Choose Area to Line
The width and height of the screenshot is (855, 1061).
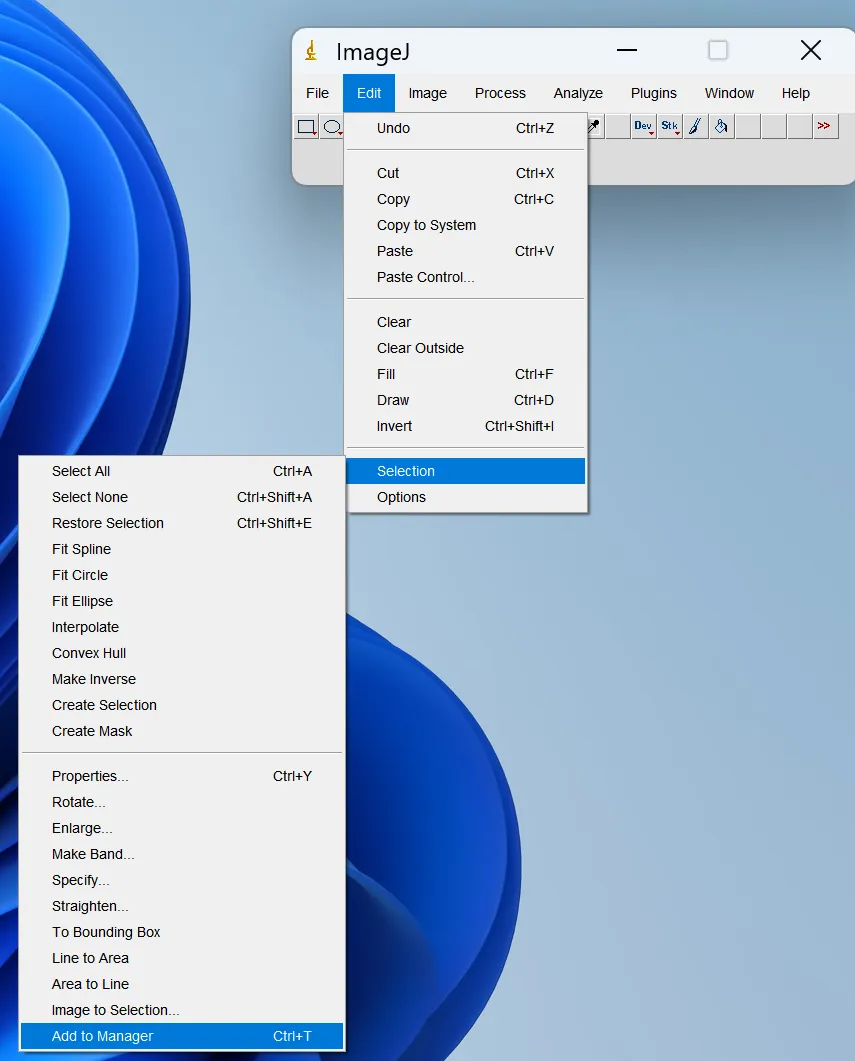(182, 984)
